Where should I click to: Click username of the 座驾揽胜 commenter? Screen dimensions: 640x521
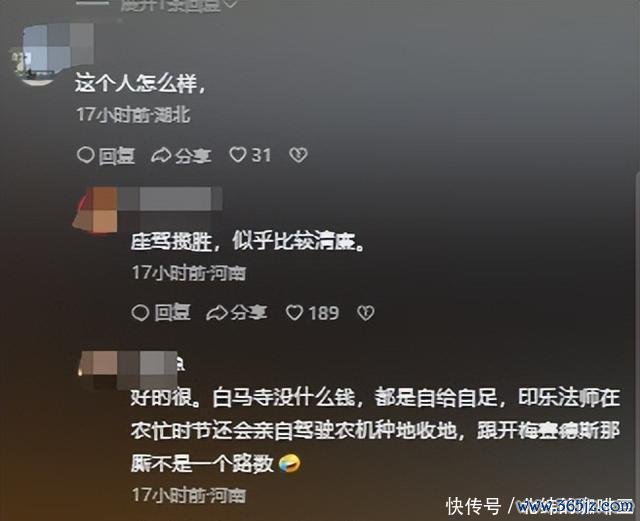point(171,199)
